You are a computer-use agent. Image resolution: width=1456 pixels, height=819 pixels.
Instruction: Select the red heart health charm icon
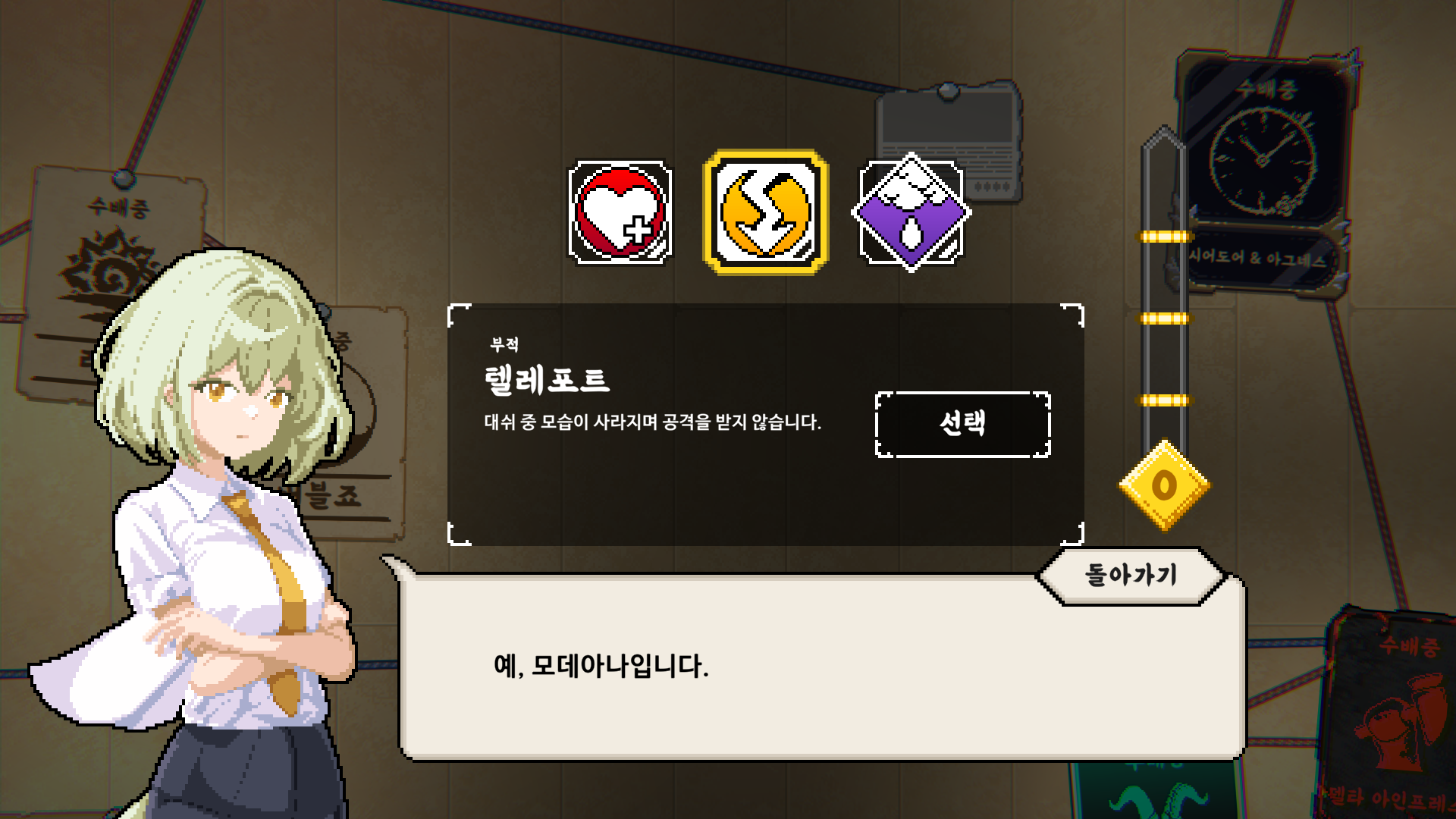click(620, 212)
